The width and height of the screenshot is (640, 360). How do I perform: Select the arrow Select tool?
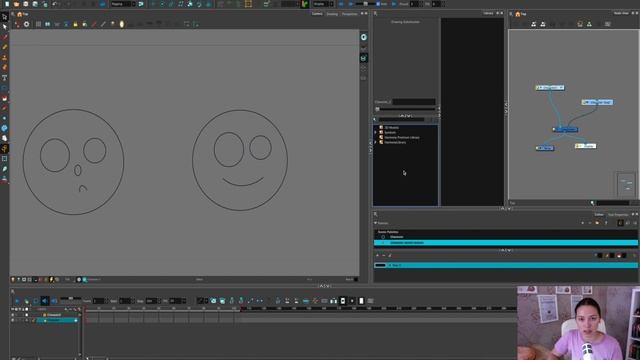[x=4, y=27]
